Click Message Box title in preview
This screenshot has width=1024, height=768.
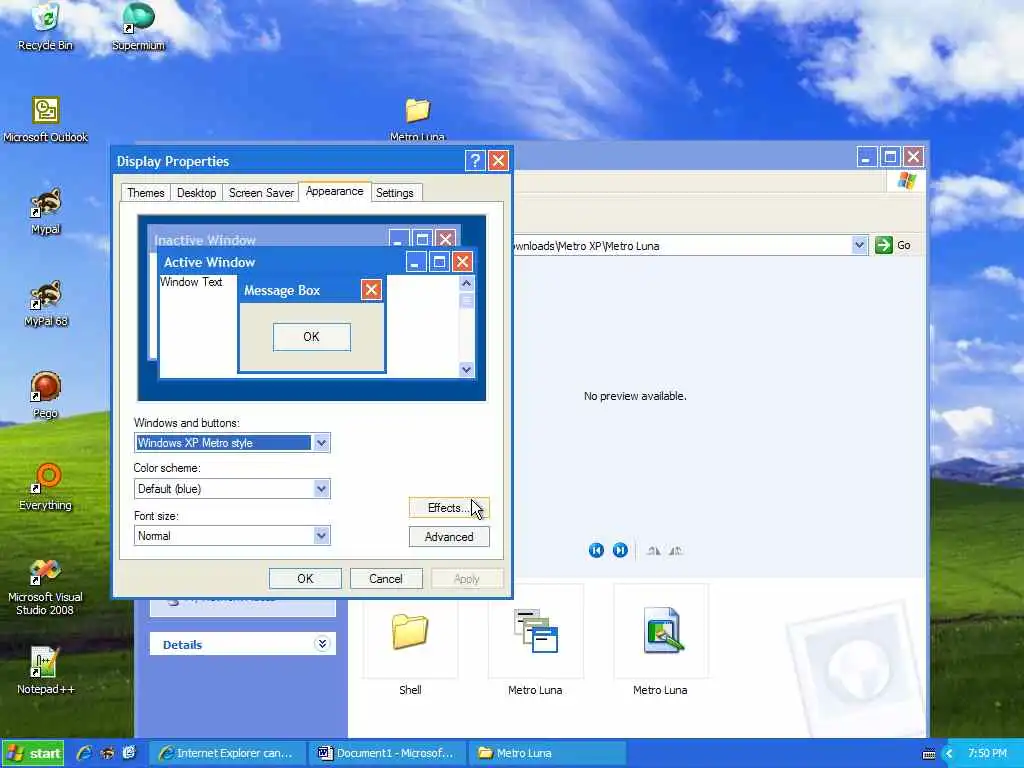pyautogui.click(x=282, y=291)
